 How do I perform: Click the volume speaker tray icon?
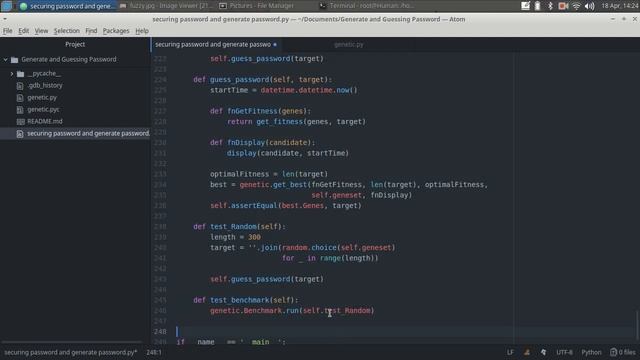click(x=589, y=6)
